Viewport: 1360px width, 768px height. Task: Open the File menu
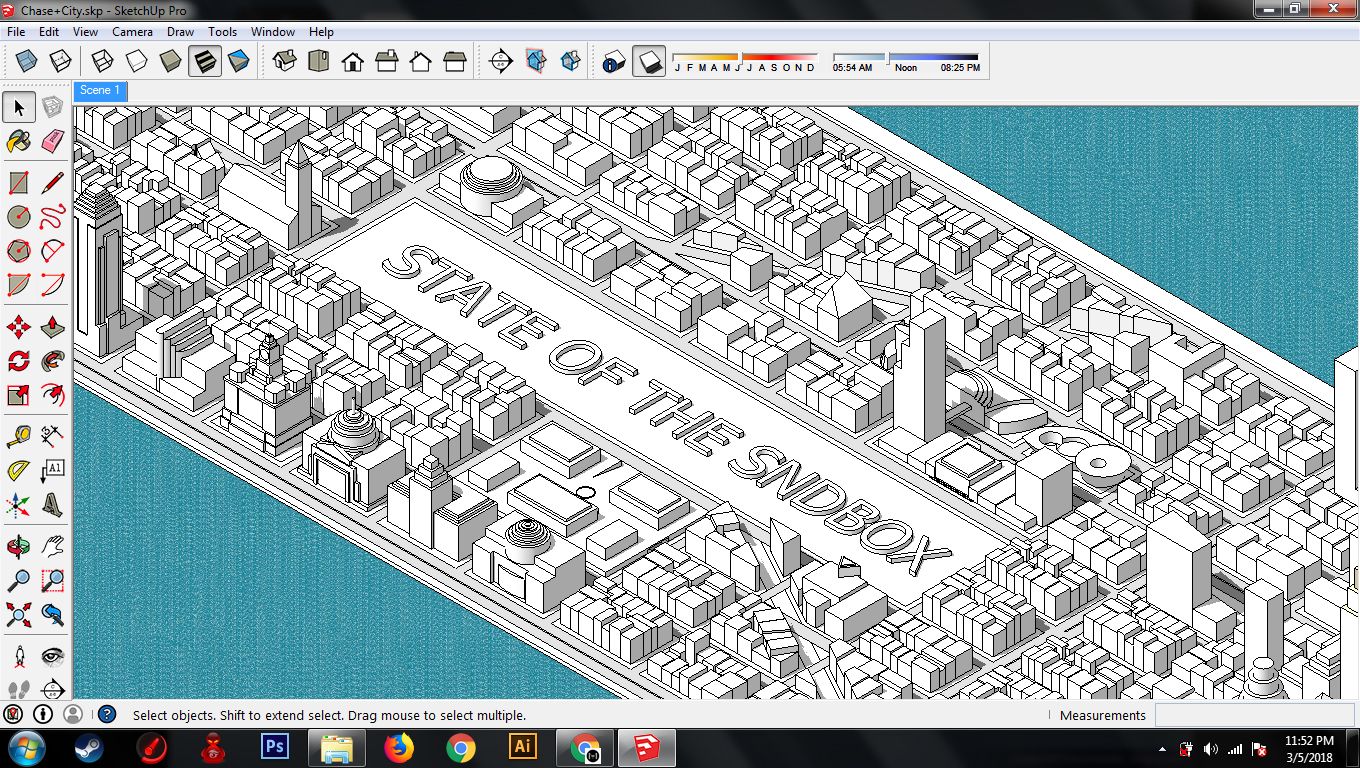click(x=16, y=32)
